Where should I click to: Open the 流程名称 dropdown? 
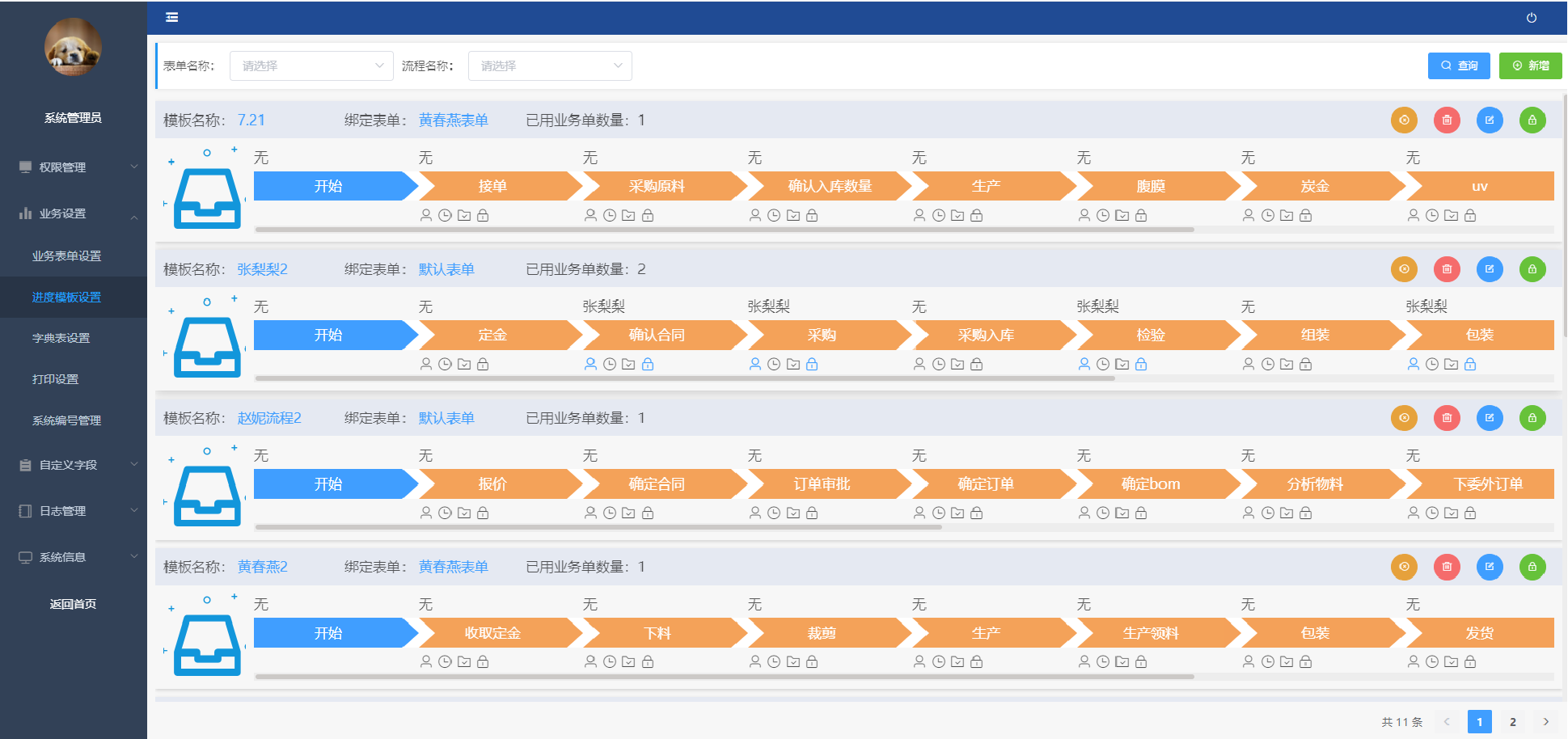coord(550,66)
